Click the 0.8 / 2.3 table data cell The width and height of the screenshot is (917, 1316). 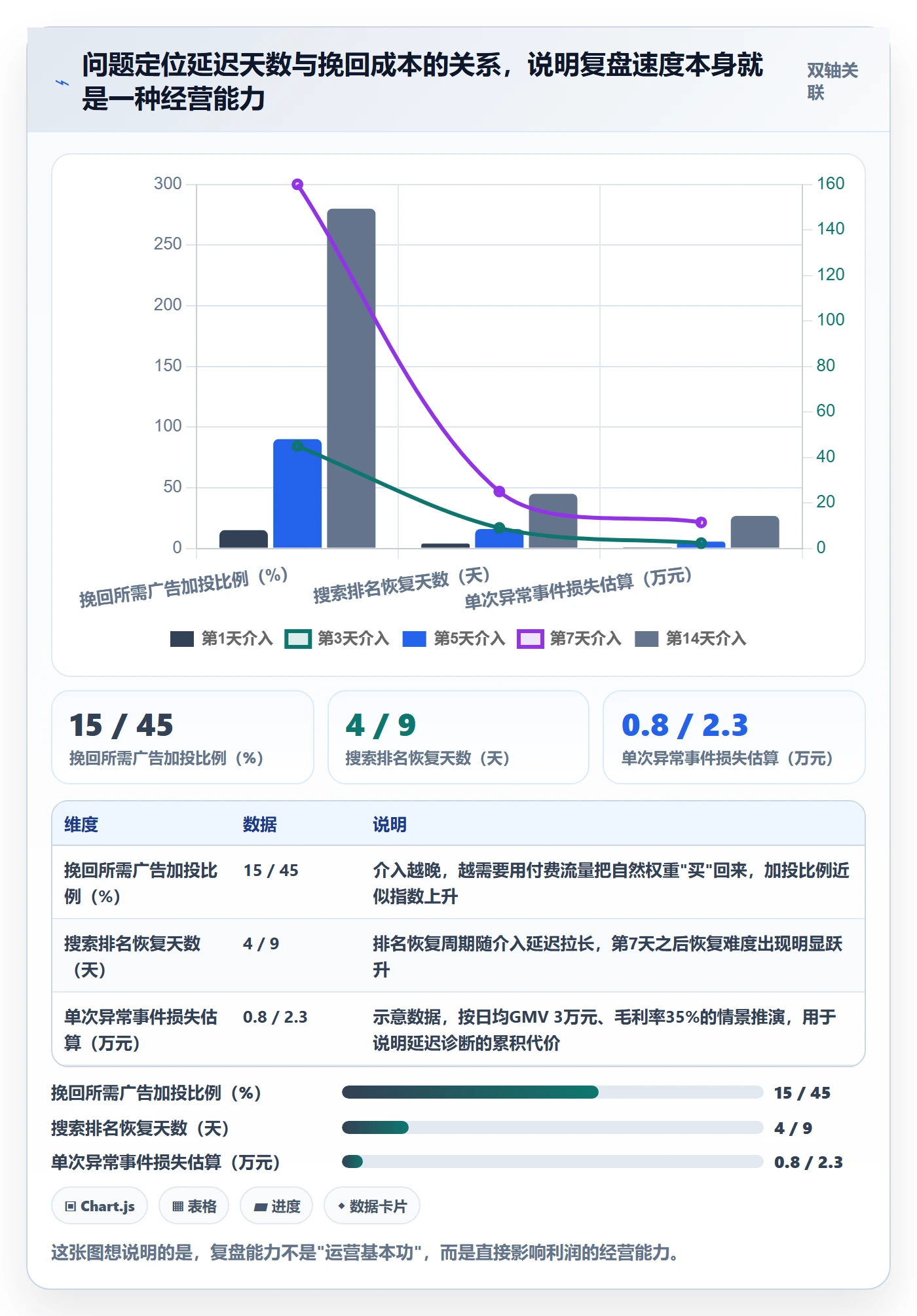click(275, 1017)
